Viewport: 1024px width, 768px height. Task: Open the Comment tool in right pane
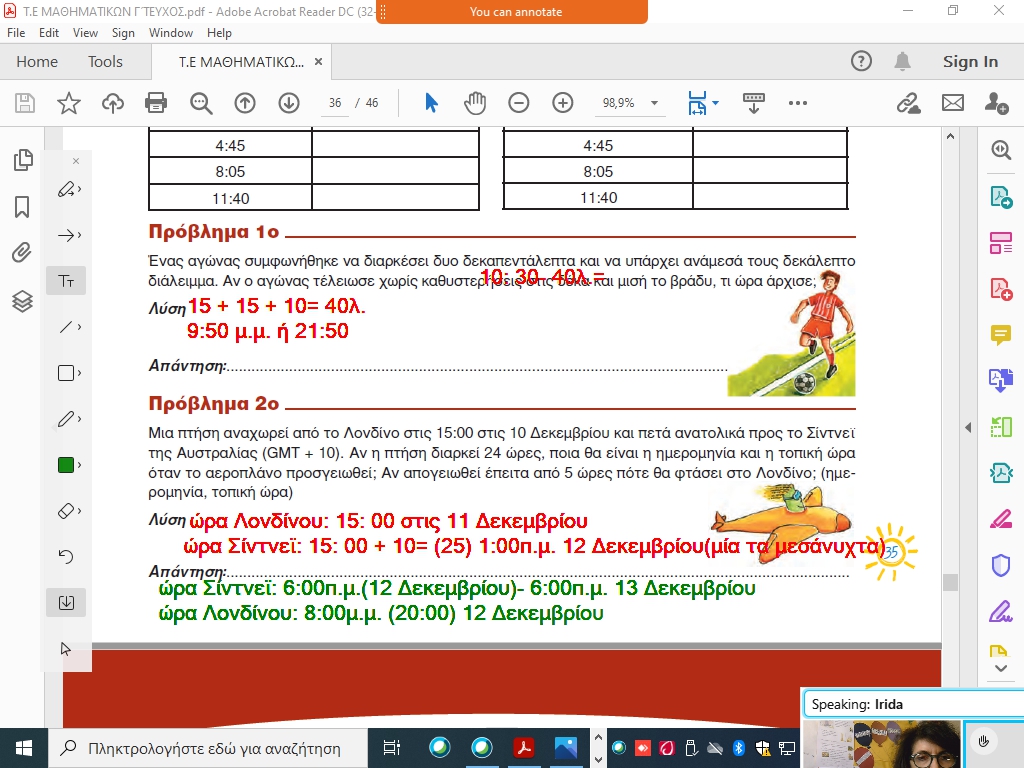pyautogui.click(x=1001, y=334)
